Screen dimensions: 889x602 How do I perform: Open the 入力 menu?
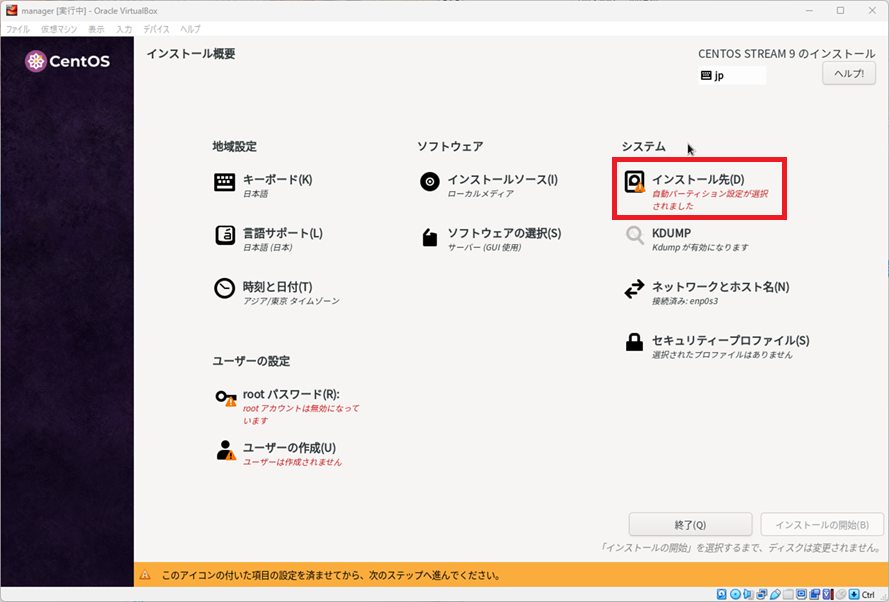point(124,29)
